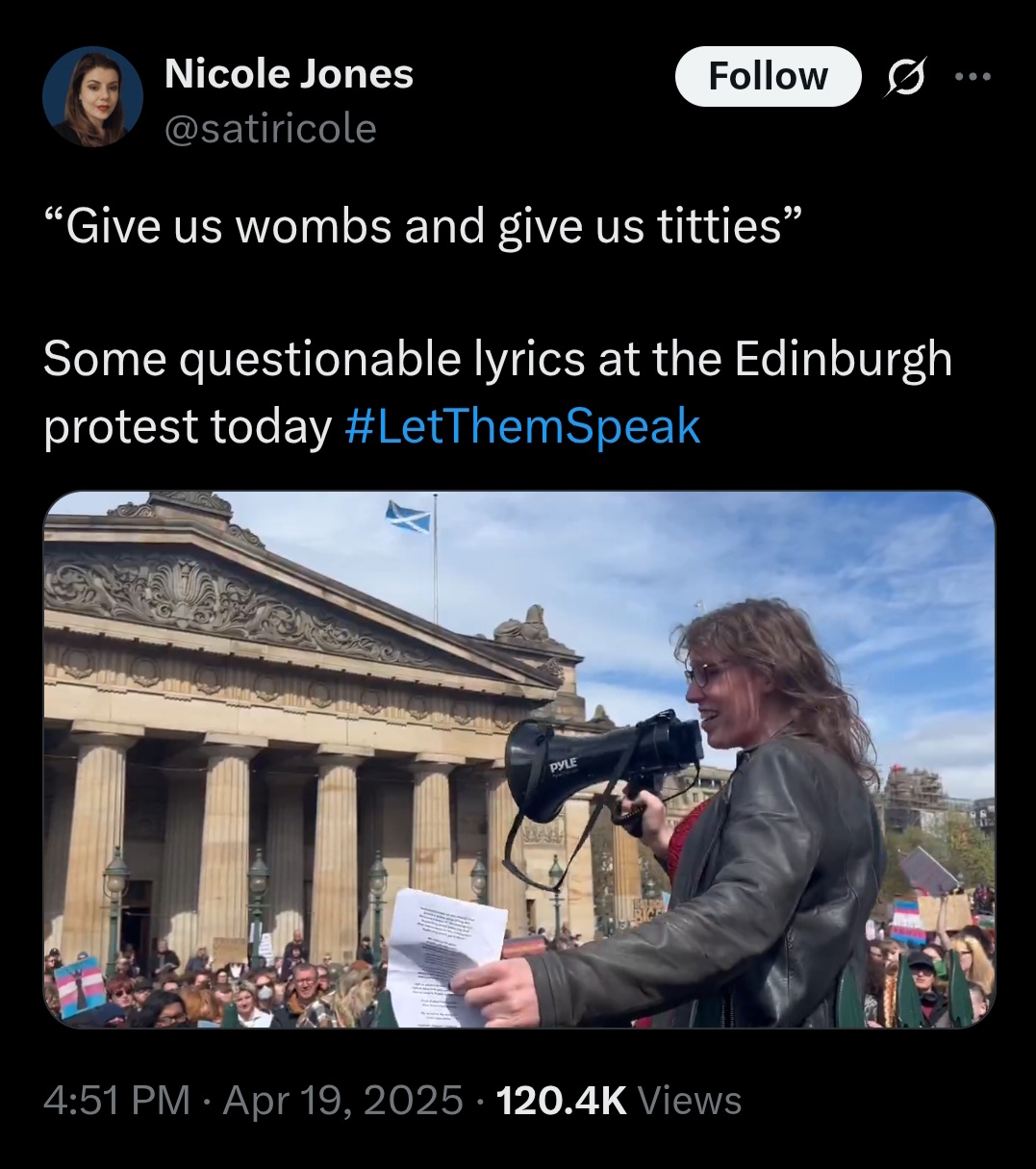Select the Nicole Jones display name
The image size is (1036, 1169).
click(x=289, y=73)
